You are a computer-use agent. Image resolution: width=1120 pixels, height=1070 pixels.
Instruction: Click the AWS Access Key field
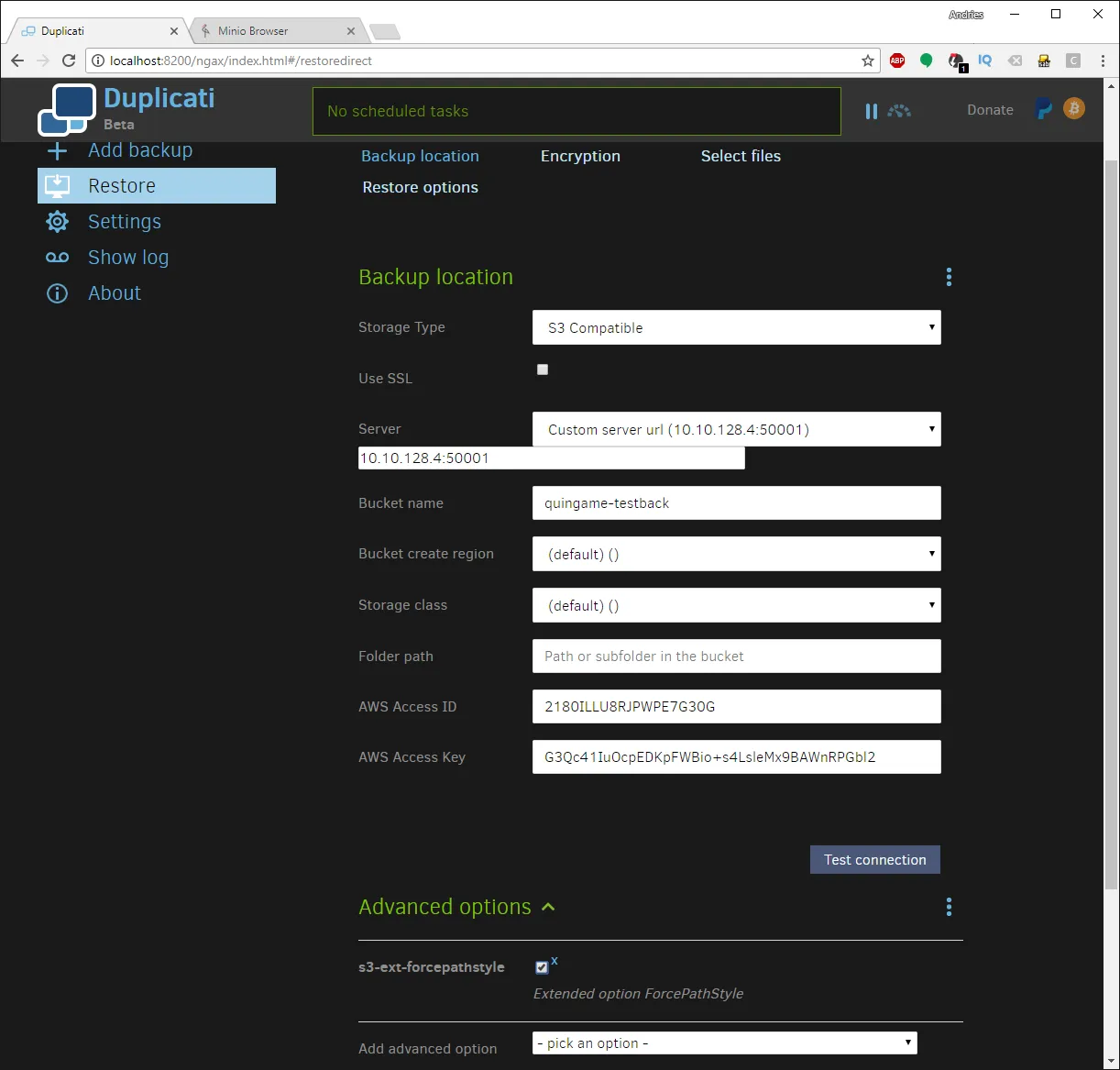(737, 757)
